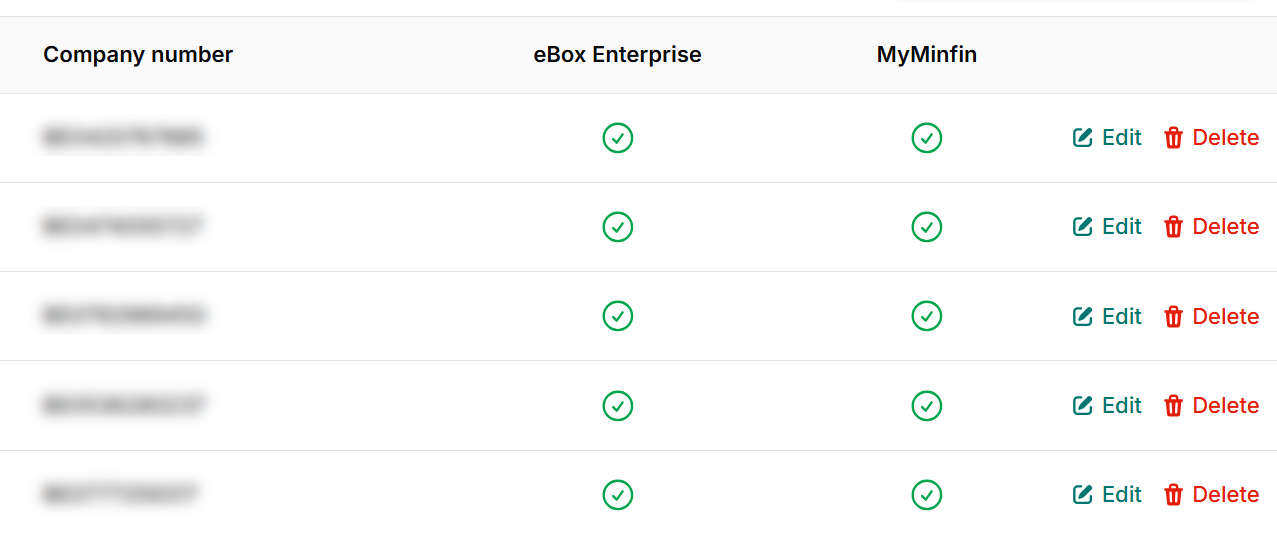Click the red trash icon in the first row

[1173, 138]
